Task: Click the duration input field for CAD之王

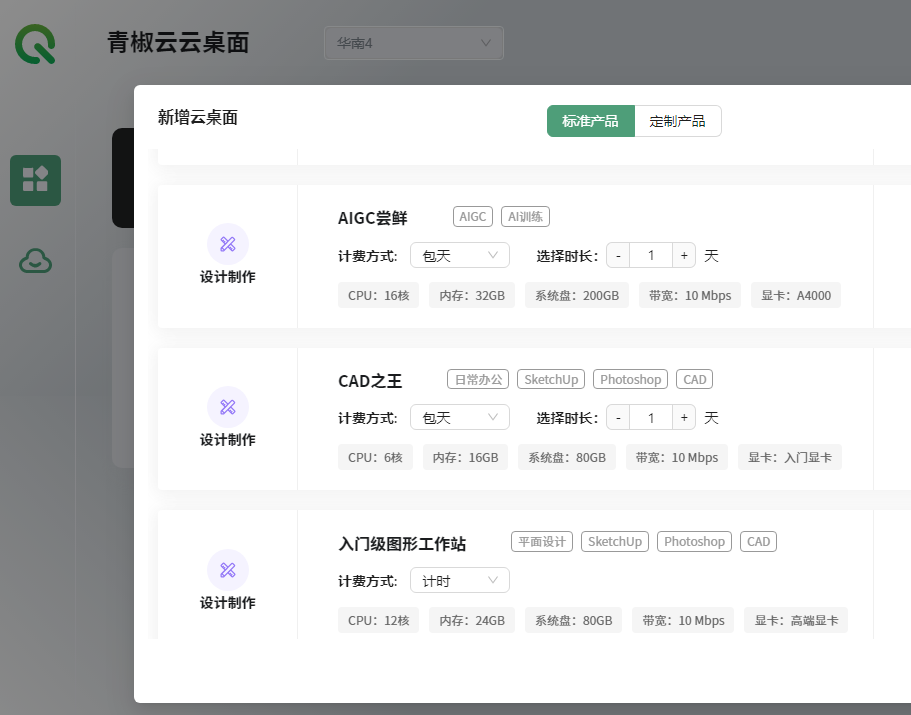Action: [x=651, y=418]
